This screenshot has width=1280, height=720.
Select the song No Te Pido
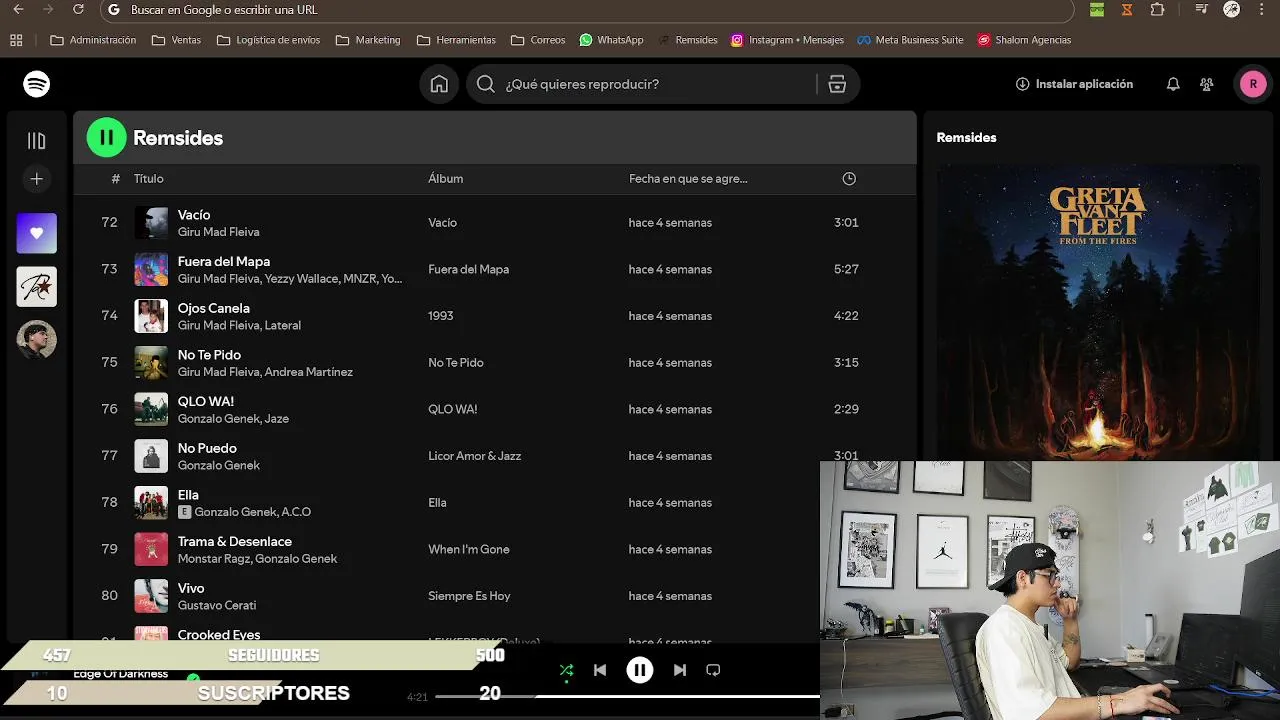[x=209, y=355]
